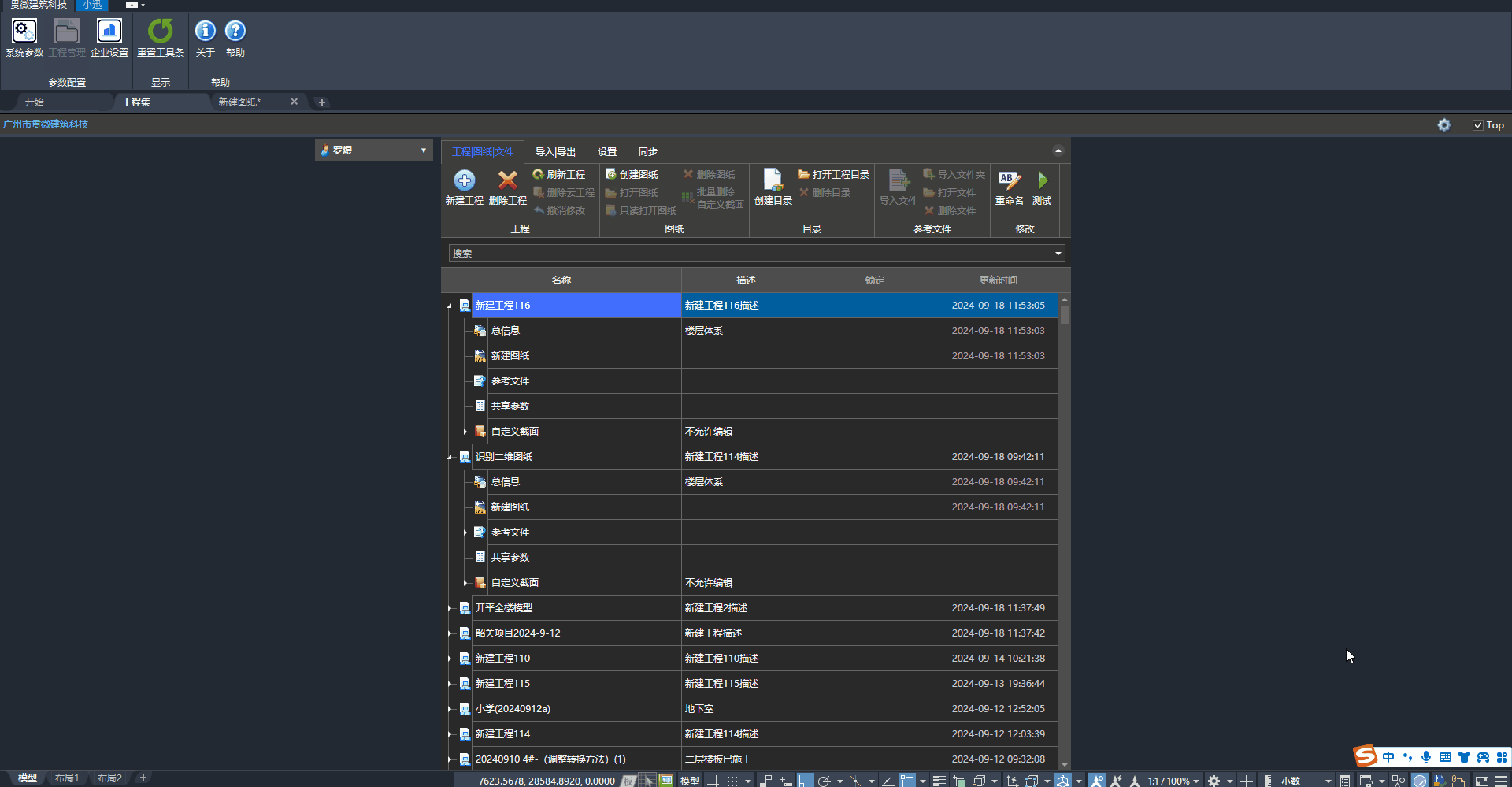Viewport: 1512px width, 787px height.
Task: Switch to the 导入|导出 tab
Action: (x=555, y=152)
